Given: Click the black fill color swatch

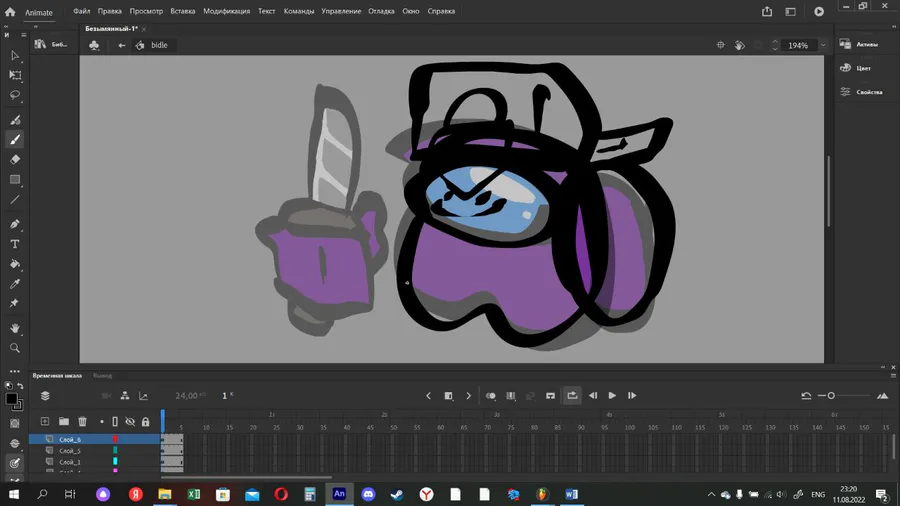Looking at the screenshot, I should [11, 398].
